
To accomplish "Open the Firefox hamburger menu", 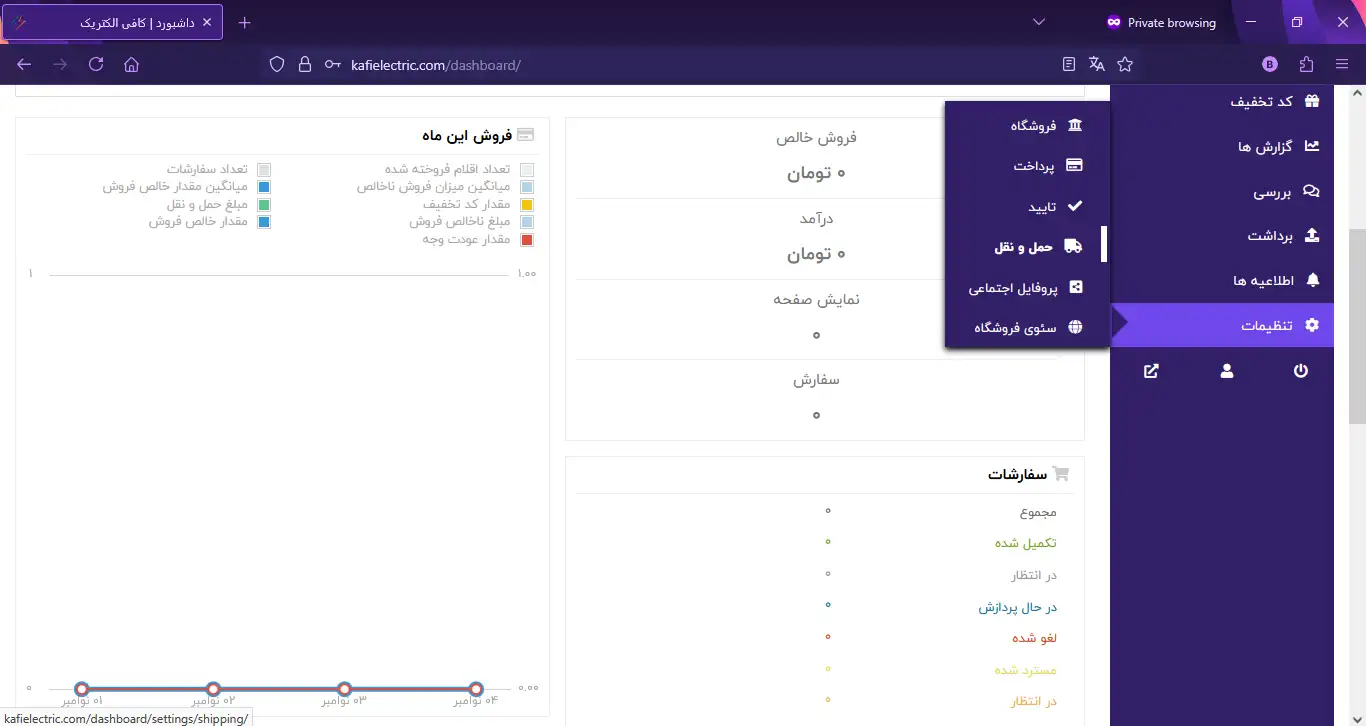I will pos(1343,63).
